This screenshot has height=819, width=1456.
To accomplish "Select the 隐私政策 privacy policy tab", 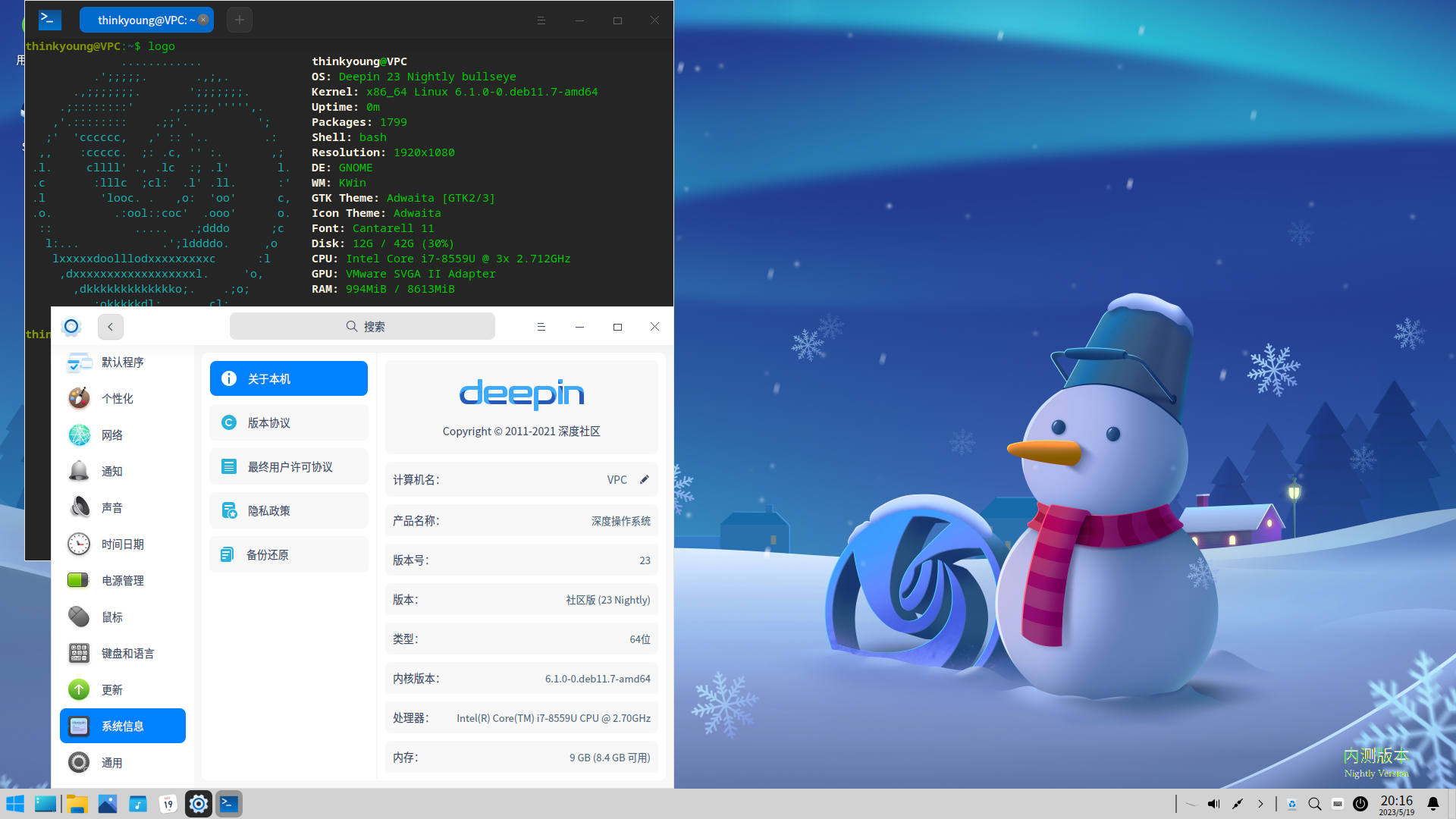I will (x=289, y=510).
